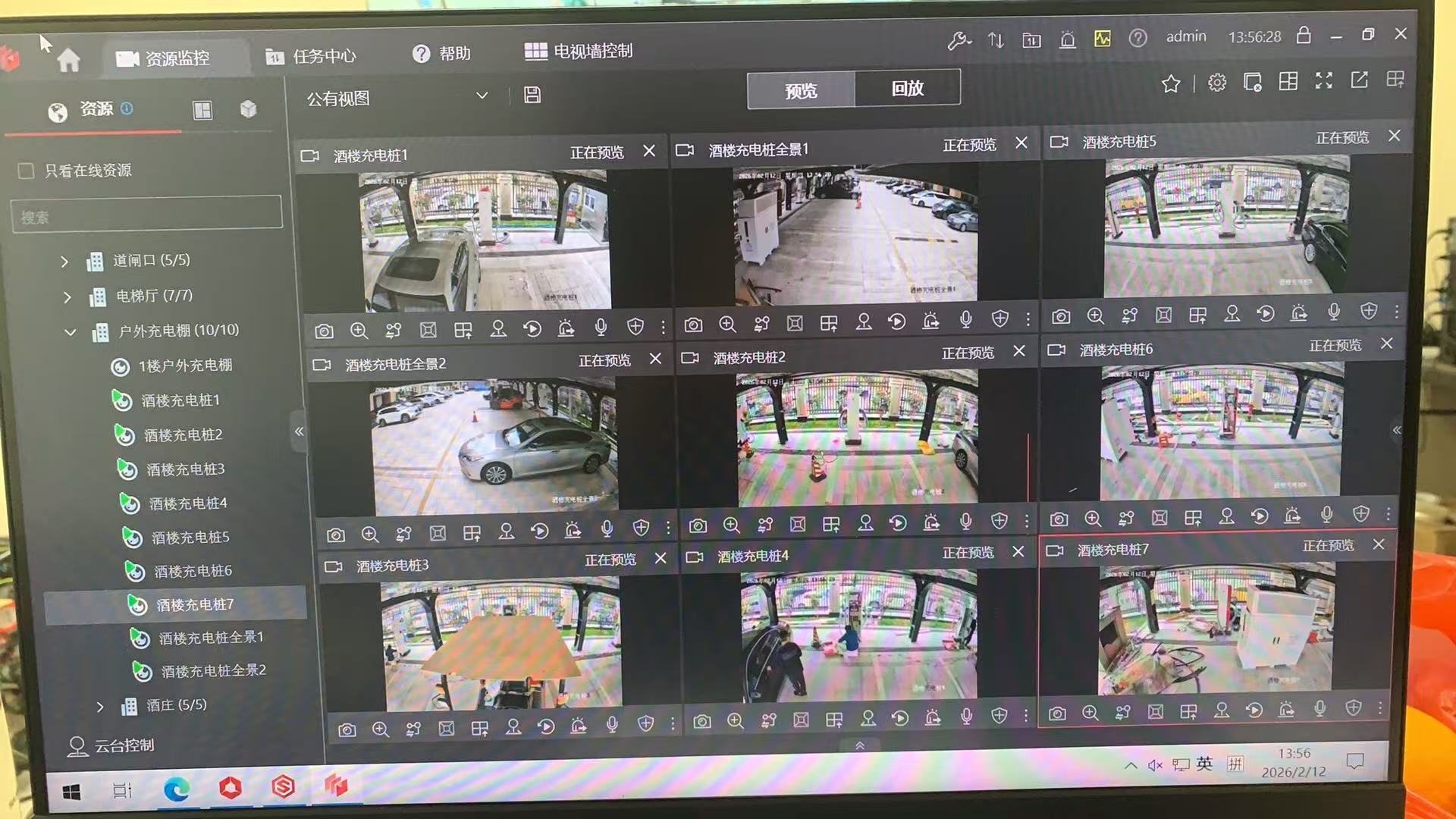Expand the 道闸口 resource group
Image resolution: width=1456 pixels, height=819 pixels.
coord(64,261)
